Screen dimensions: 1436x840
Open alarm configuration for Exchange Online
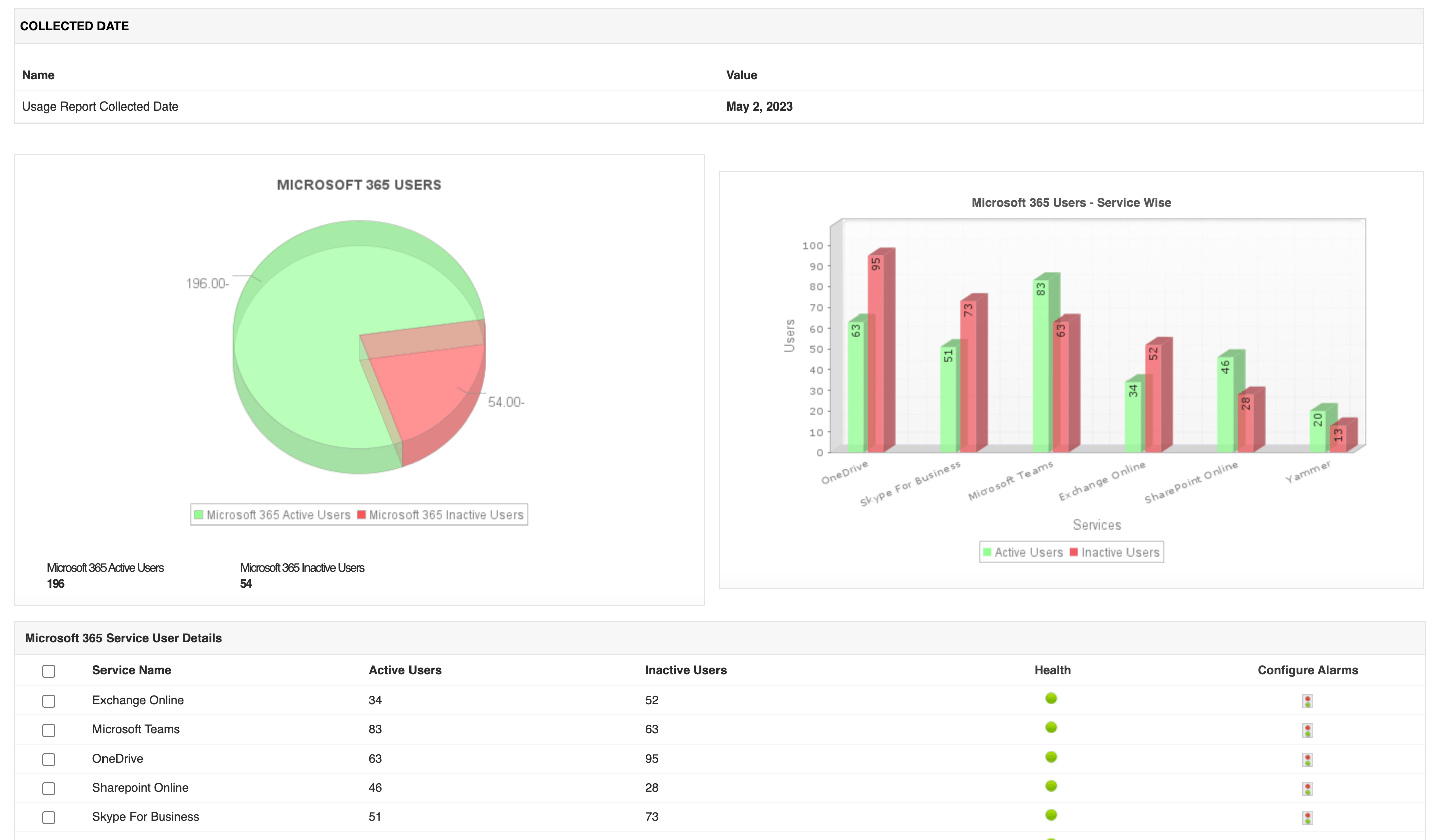coord(1307,701)
